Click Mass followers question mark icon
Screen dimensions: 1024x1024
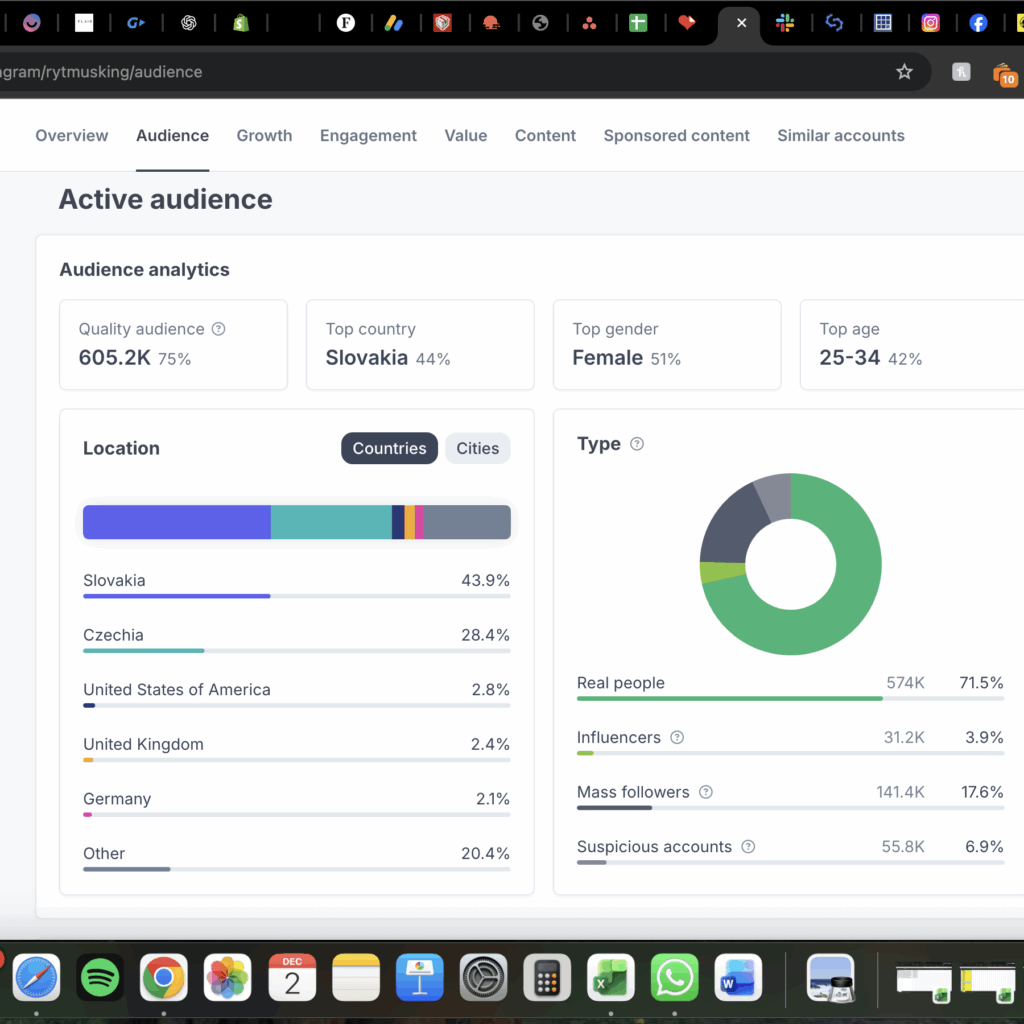click(x=706, y=792)
